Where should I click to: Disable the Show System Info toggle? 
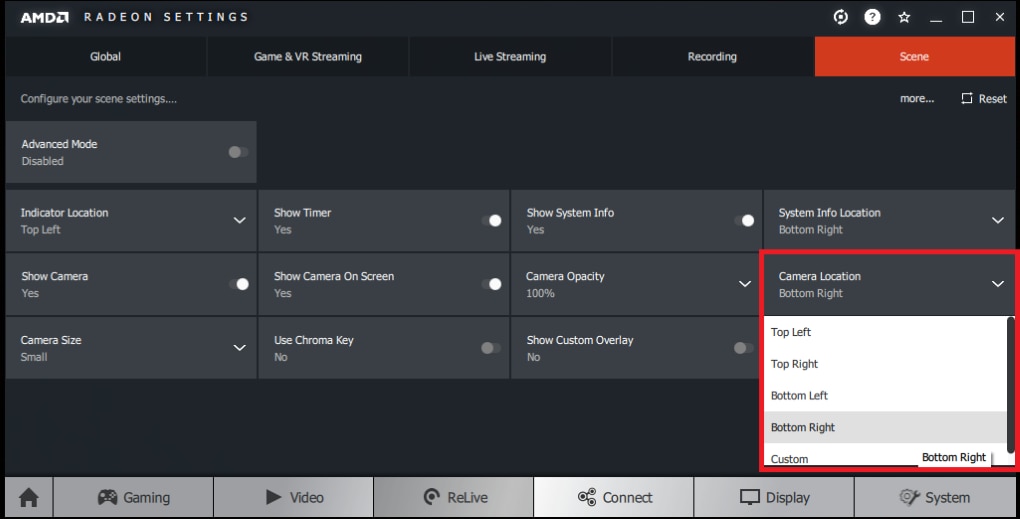744,220
